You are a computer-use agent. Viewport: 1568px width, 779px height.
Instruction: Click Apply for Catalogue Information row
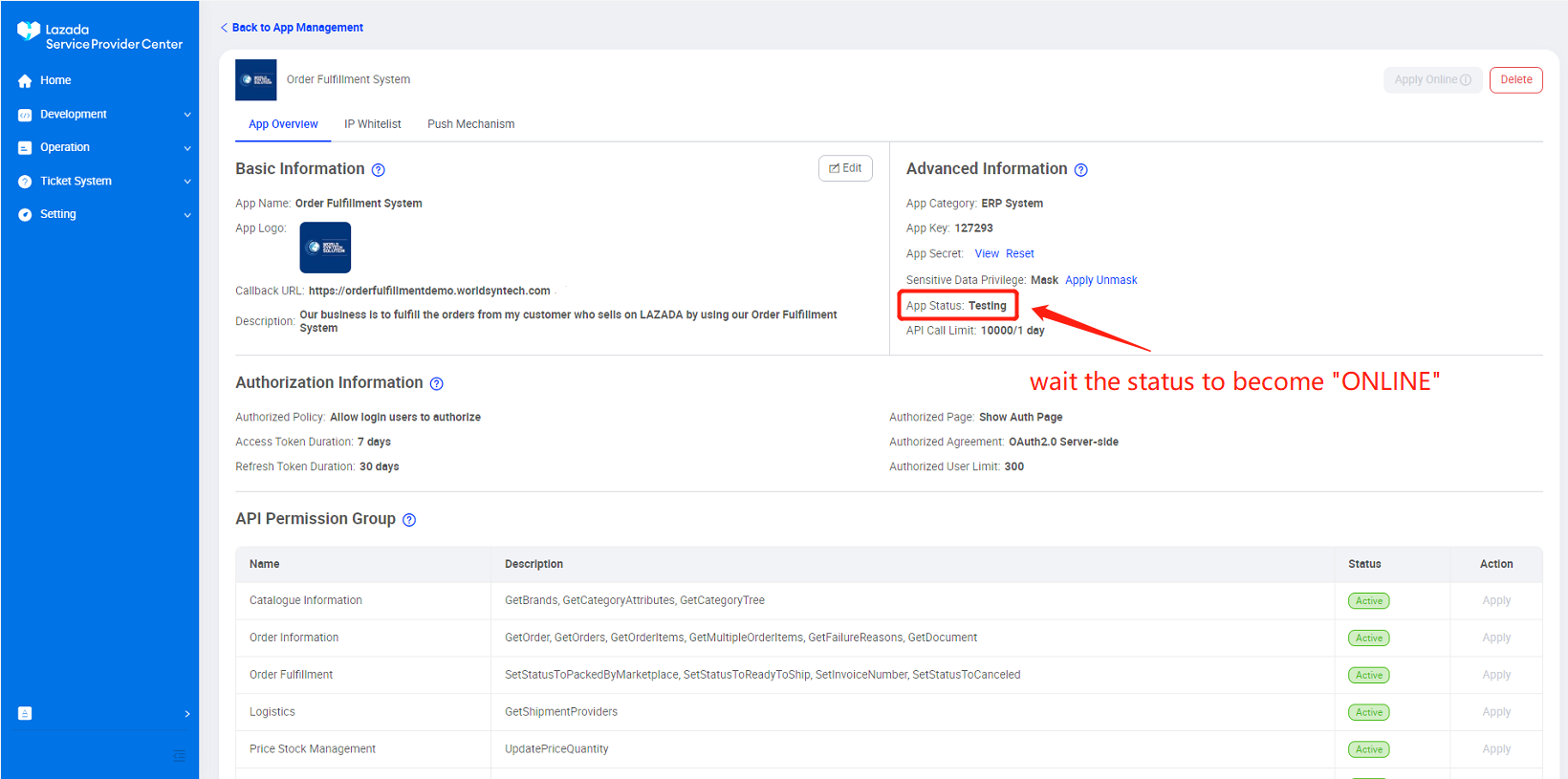pos(1496,601)
